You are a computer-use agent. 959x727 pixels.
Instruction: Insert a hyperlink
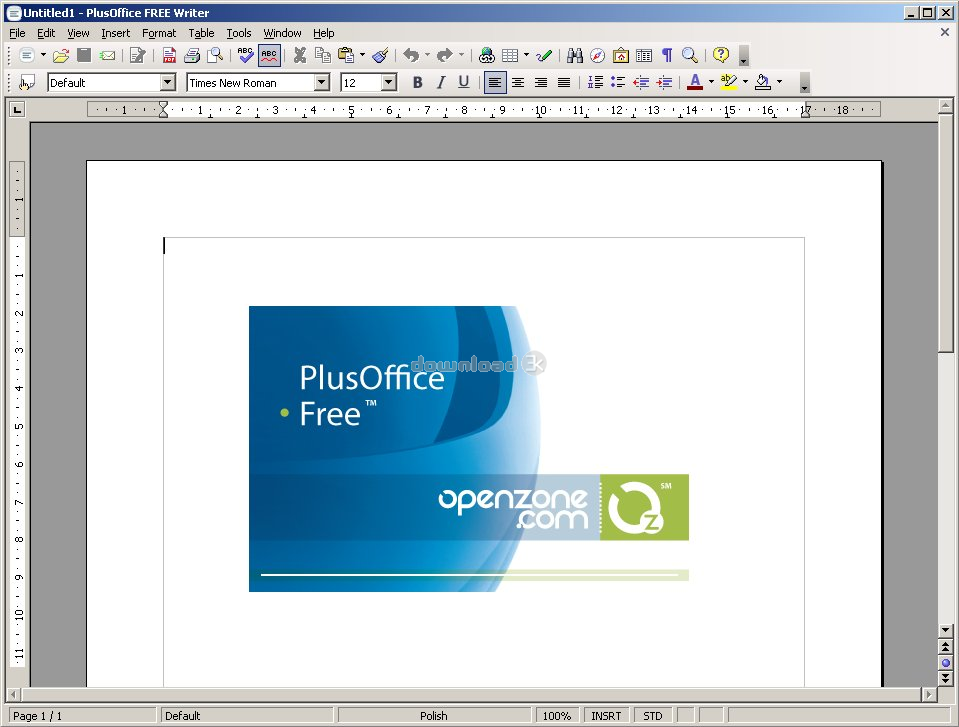tap(487, 56)
